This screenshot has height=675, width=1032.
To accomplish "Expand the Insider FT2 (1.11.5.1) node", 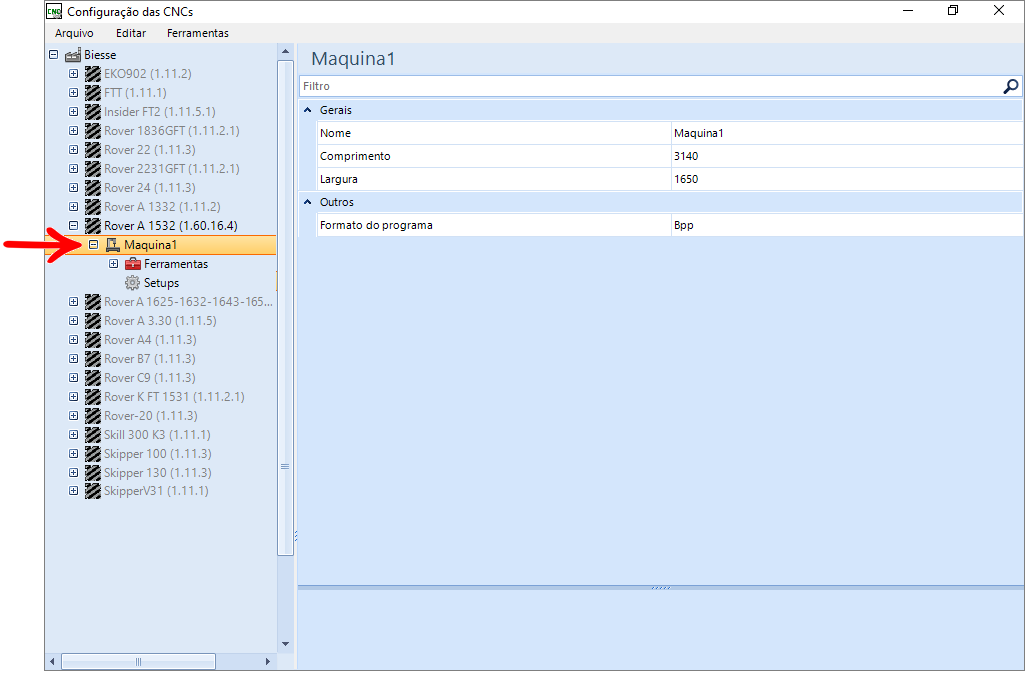I will coord(74,112).
